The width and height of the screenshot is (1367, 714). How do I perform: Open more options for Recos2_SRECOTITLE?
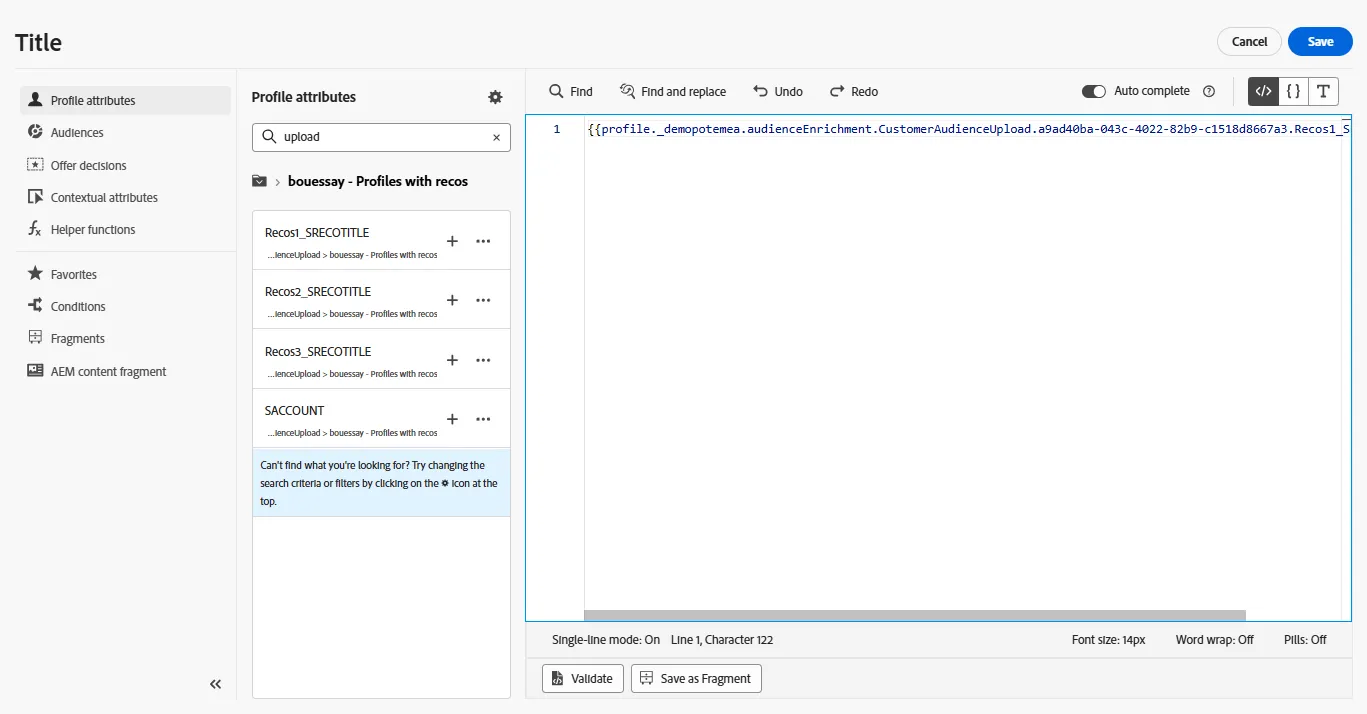(x=483, y=300)
